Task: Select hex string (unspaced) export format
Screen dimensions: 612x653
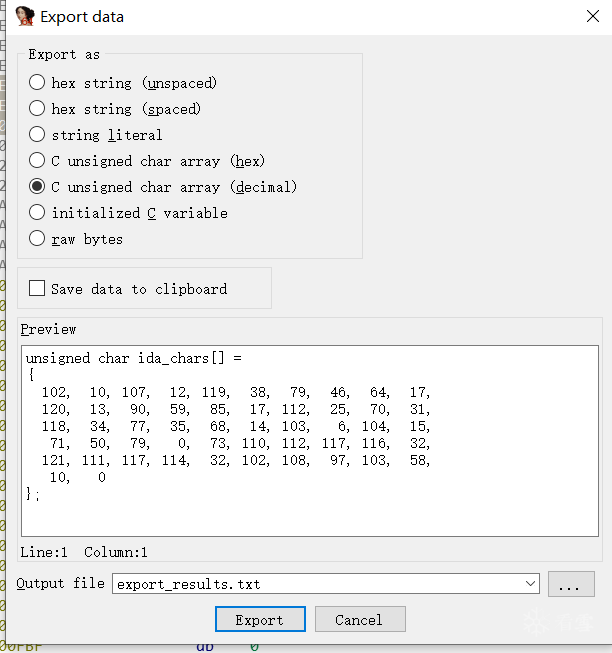Action: [37, 83]
